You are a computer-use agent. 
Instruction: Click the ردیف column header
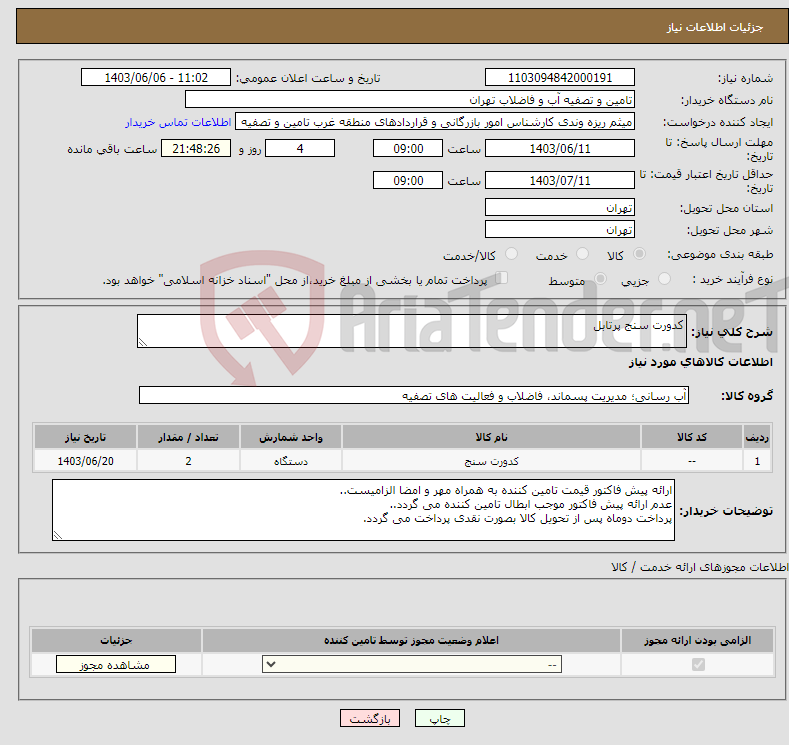(757, 437)
